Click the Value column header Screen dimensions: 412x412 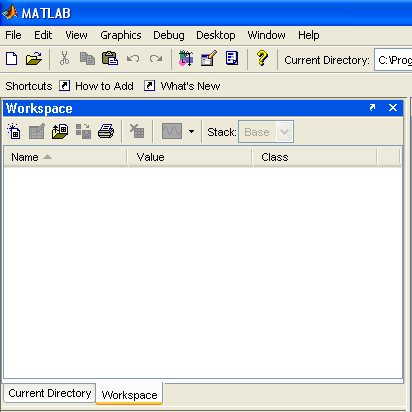190,157
